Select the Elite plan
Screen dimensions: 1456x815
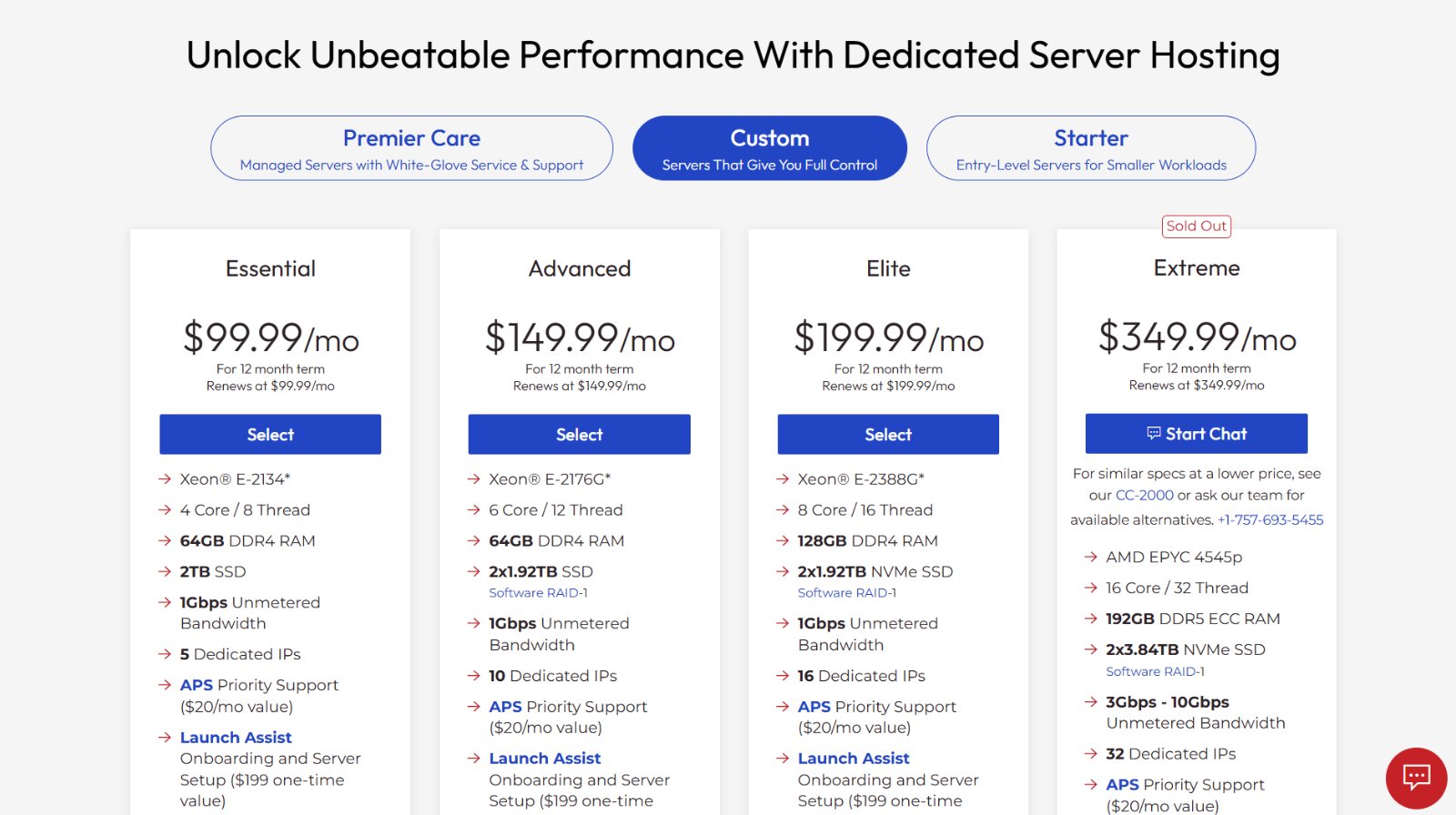pyautogui.click(x=887, y=434)
